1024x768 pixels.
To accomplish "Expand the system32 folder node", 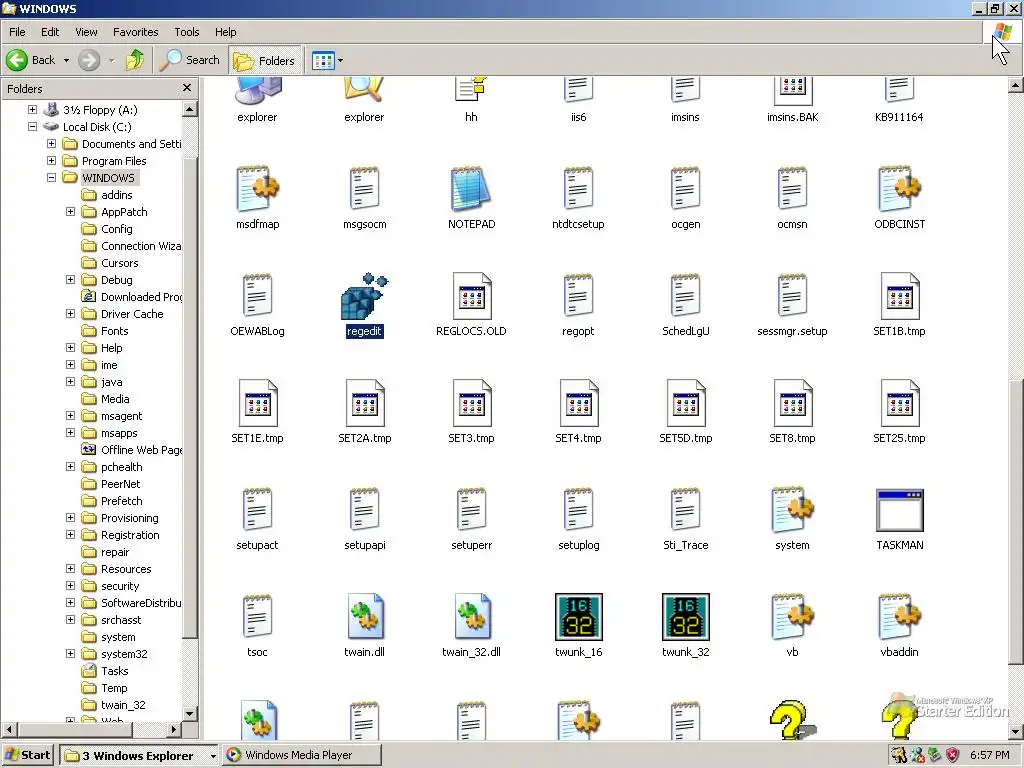I will [71, 654].
